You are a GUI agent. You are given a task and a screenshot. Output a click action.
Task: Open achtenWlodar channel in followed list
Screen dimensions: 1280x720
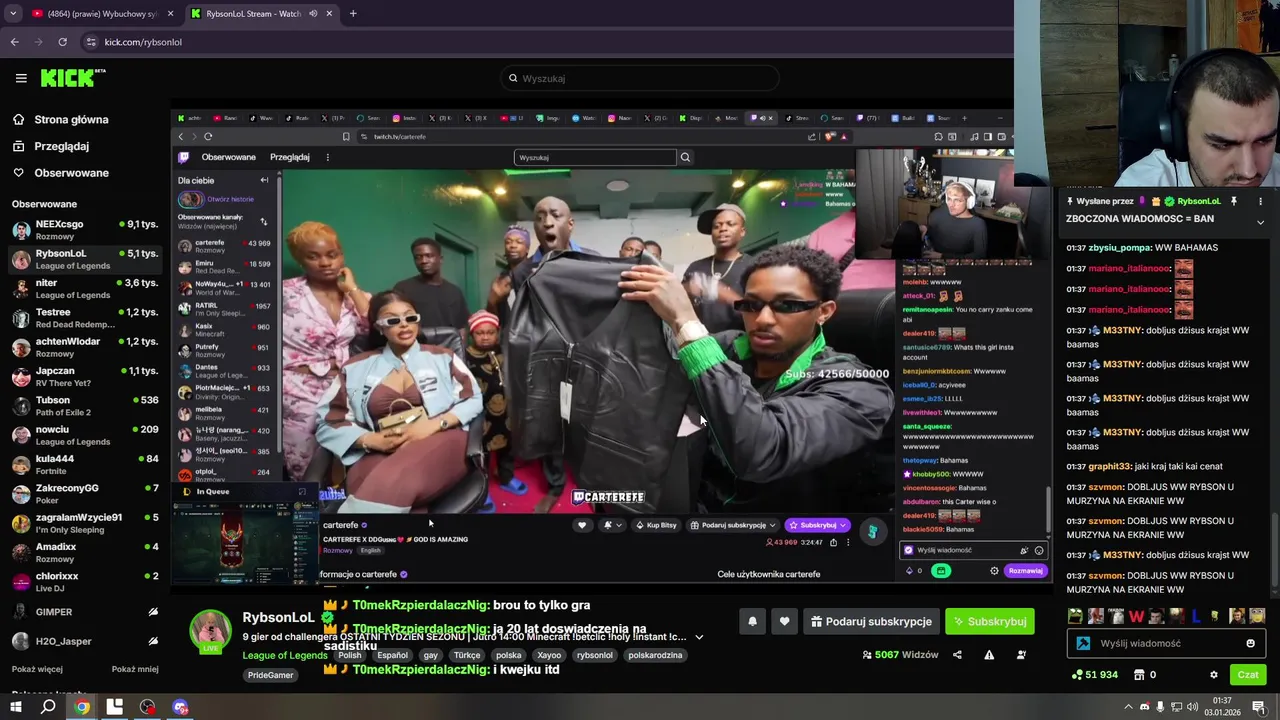point(85,347)
